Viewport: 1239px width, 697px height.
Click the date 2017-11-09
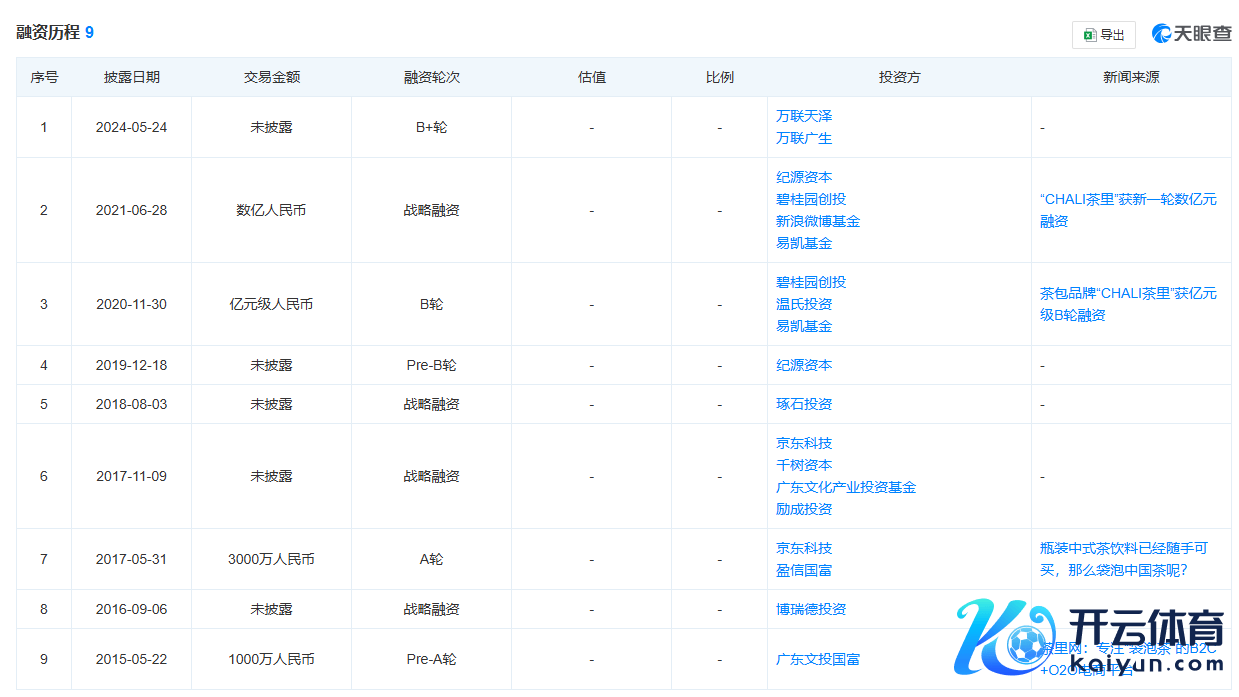click(x=131, y=476)
